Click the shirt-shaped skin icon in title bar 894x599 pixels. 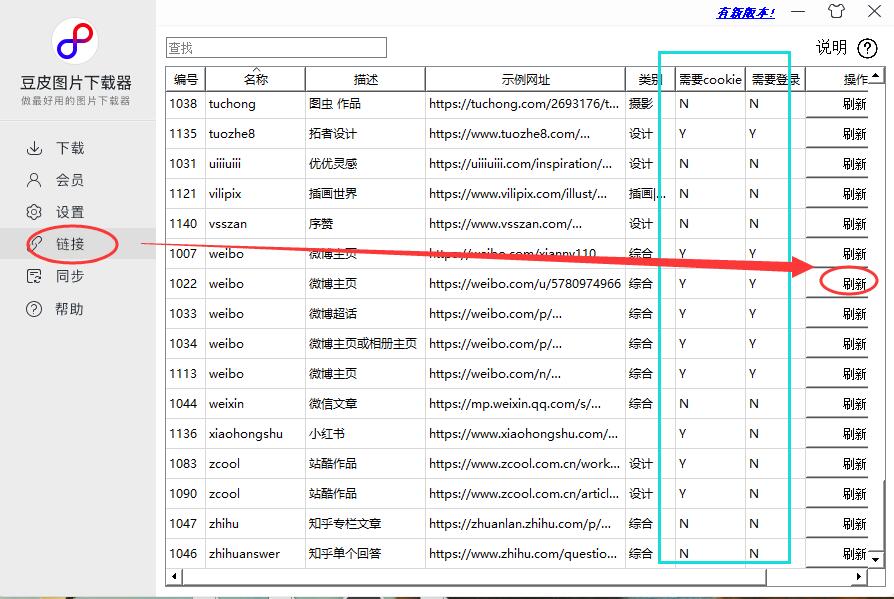click(x=836, y=11)
